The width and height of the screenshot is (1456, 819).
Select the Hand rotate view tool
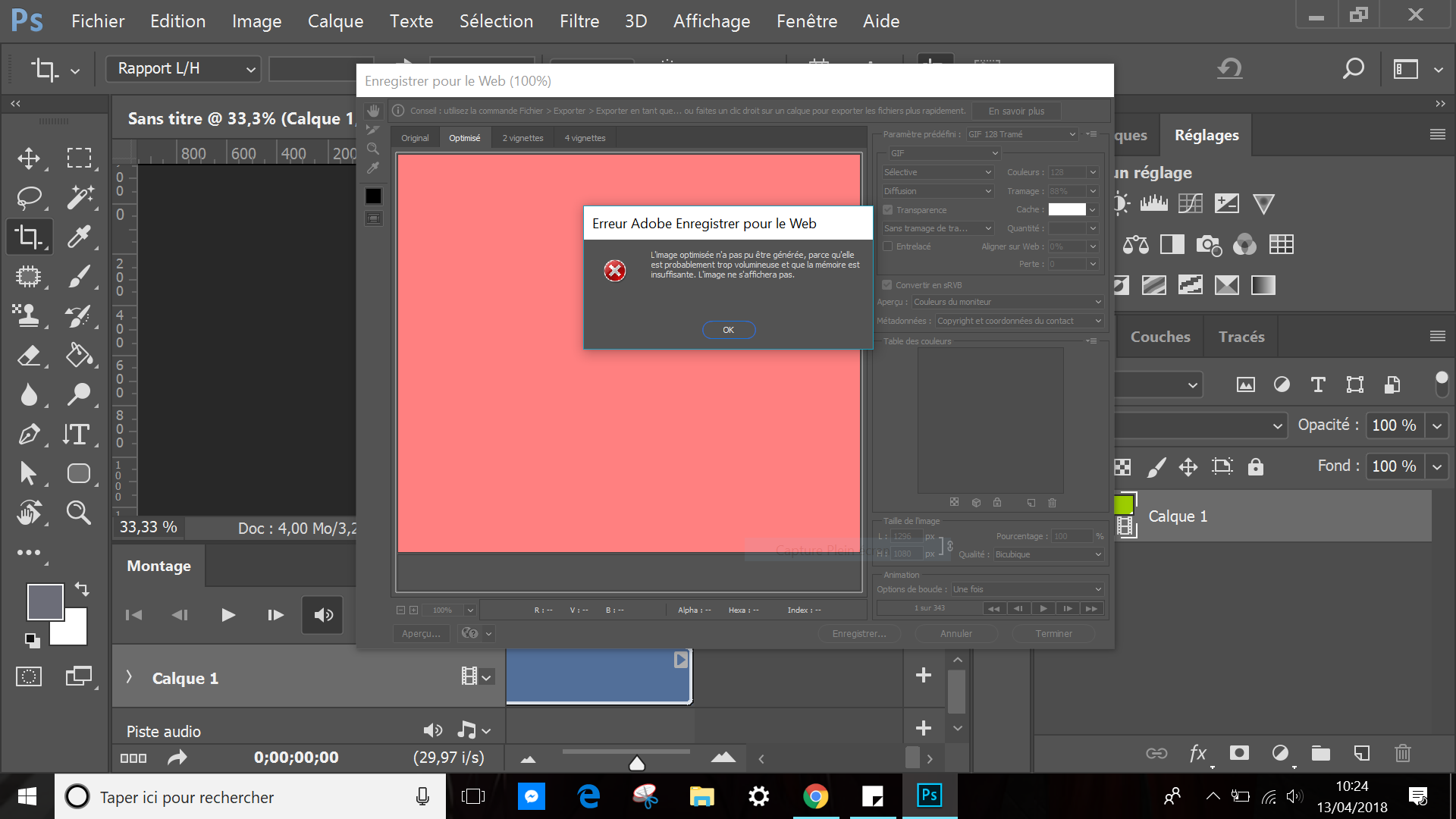click(29, 513)
